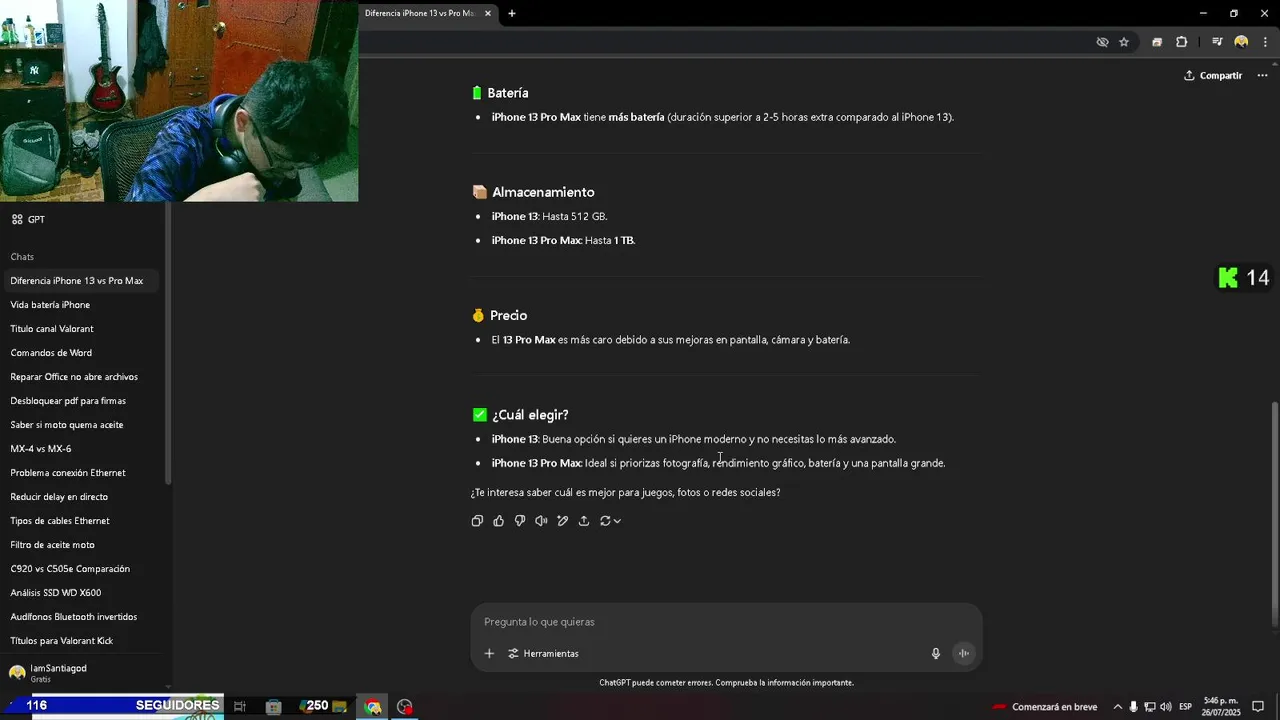
Task: Bookmark this page with star icon
Action: coord(1124,42)
